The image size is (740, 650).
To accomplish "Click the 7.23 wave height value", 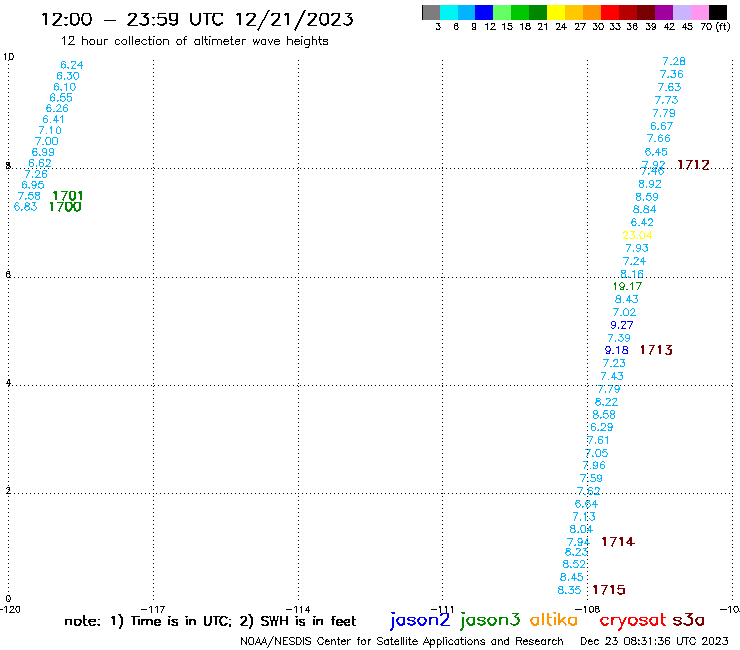I will click(614, 363).
